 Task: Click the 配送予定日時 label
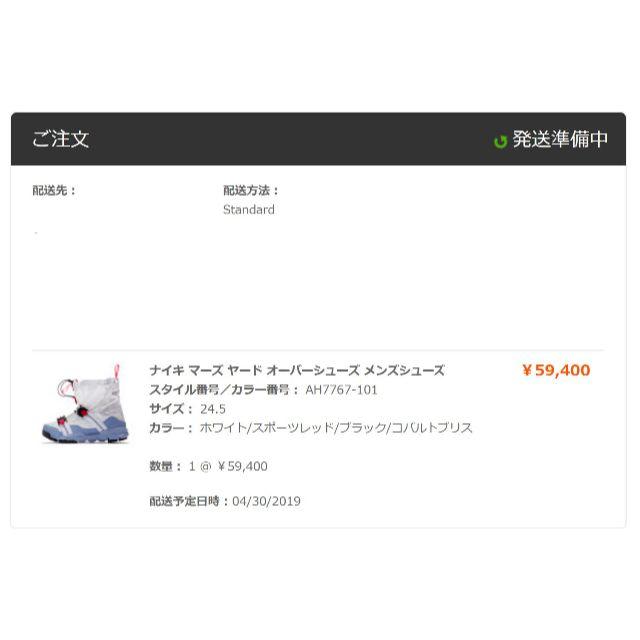(x=189, y=501)
